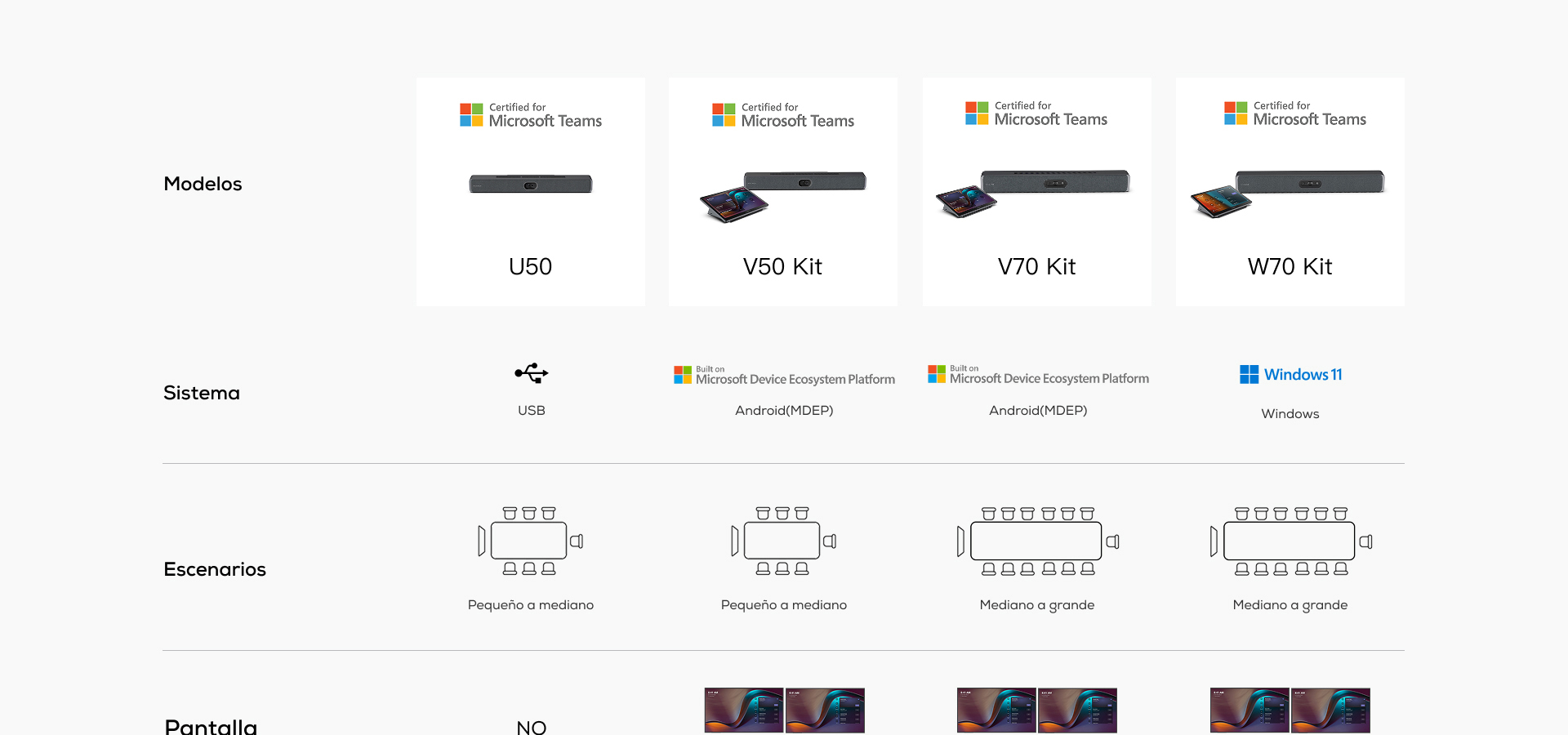Click the U50 Certified for Microsoft Teams badge
Image resolution: width=1568 pixels, height=735 pixels.
(x=531, y=115)
